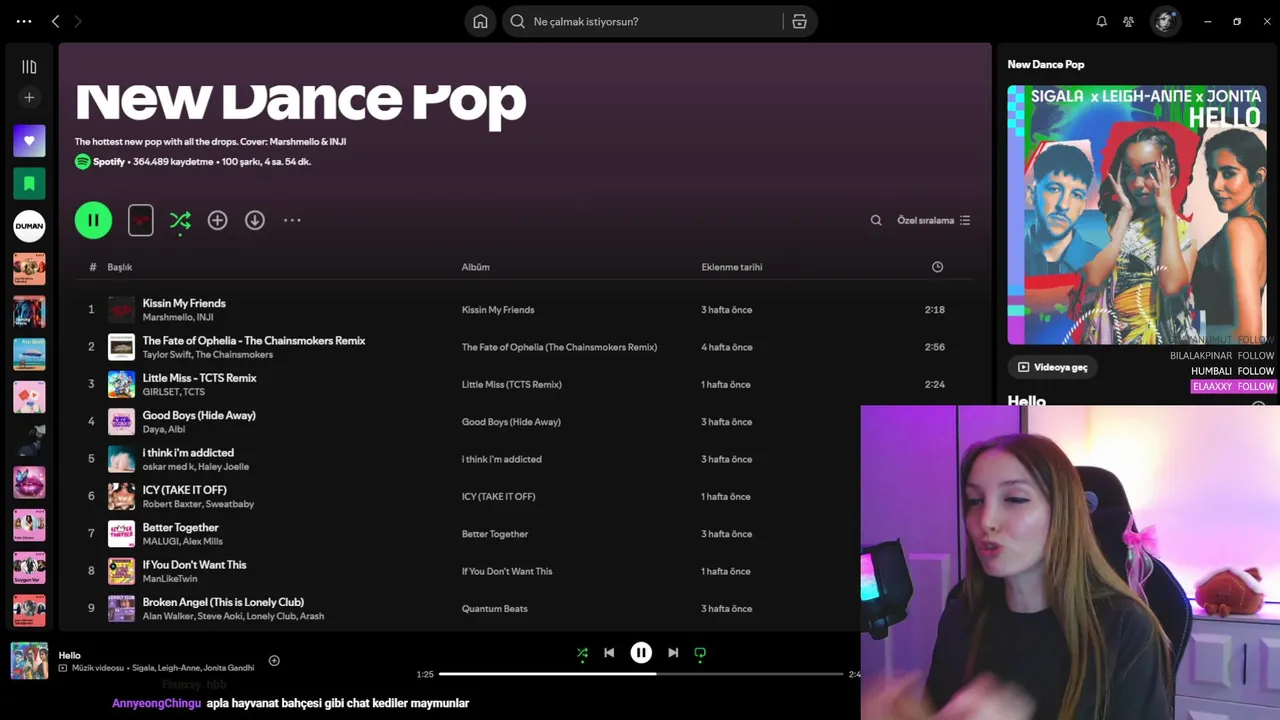Click now playing Hello cover thumbnail in bottom bar

[29, 661]
